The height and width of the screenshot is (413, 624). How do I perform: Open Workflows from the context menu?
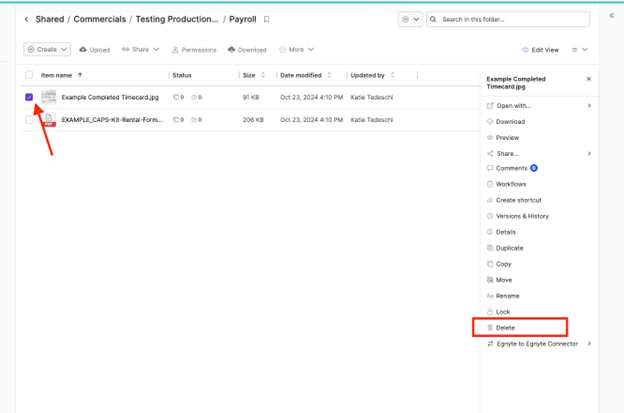507,184
